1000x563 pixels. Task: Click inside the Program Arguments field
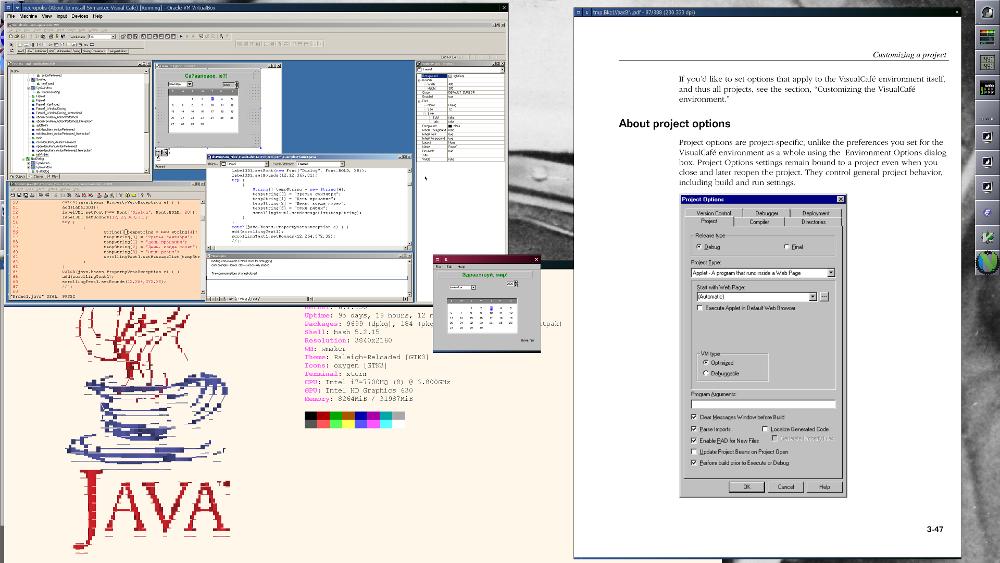[x=763, y=404]
